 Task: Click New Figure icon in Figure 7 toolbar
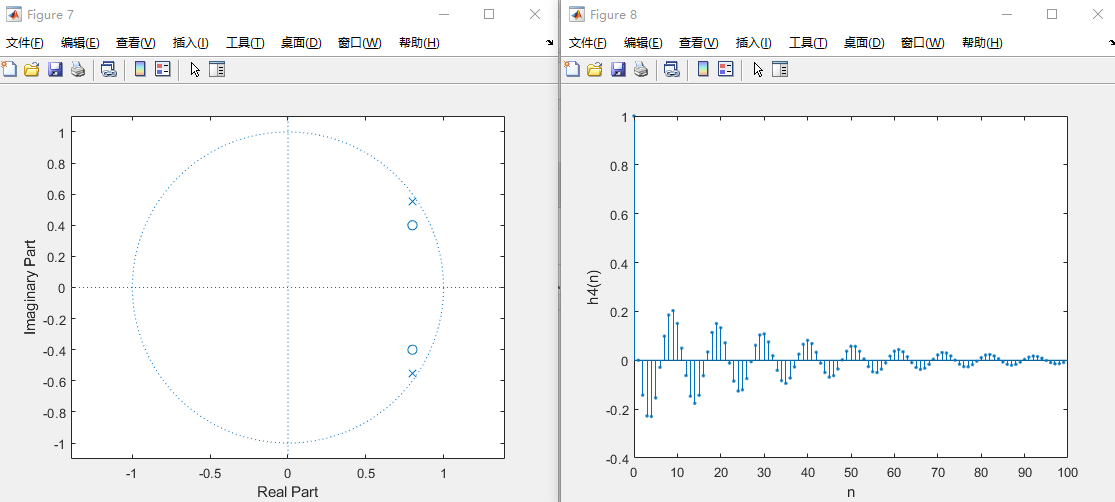point(9,69)
